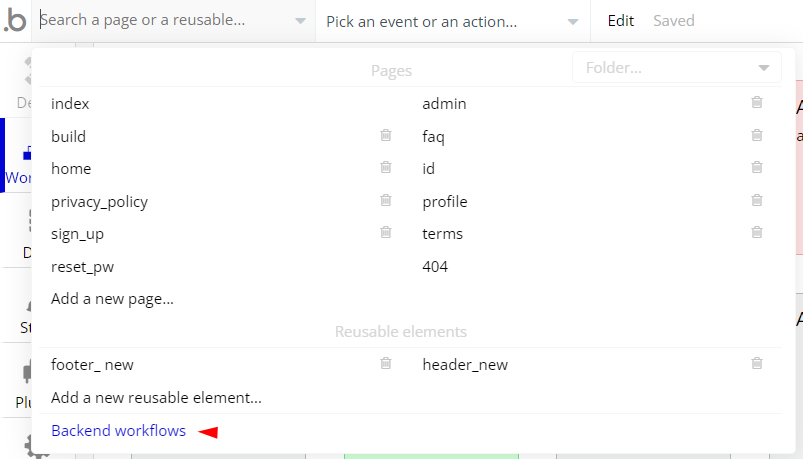This screenshot has height=459, width=803.
Task: Delete the admin page using its trash icon
Action: tap(757, 102)
